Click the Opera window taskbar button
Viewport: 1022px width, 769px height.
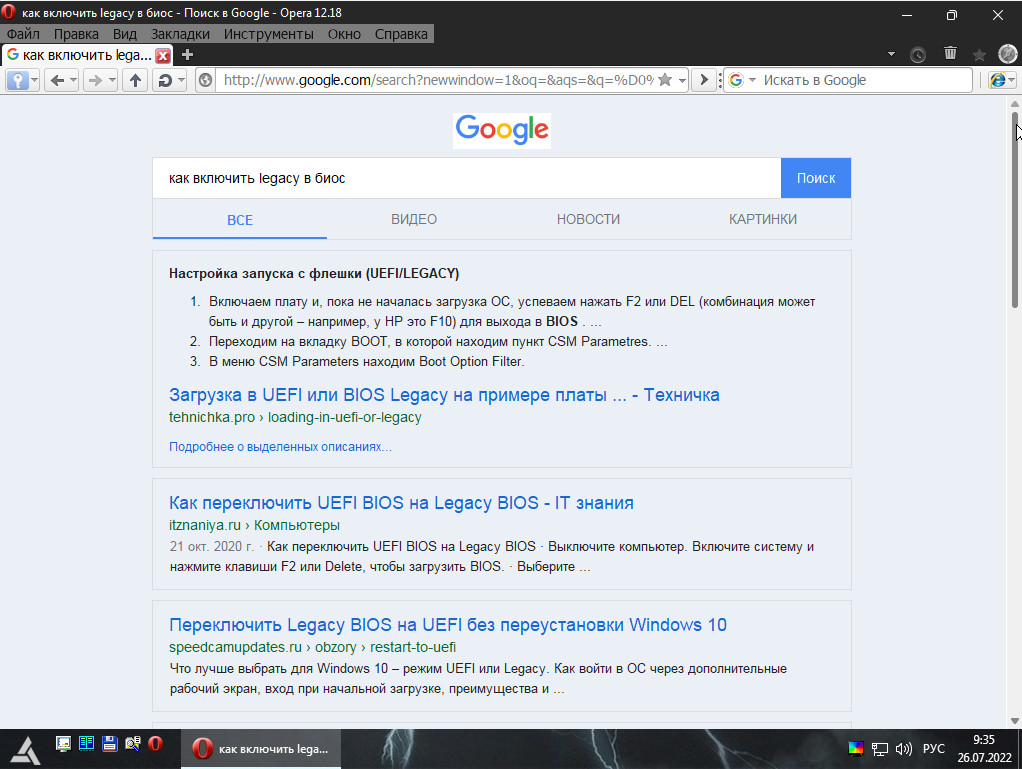261,749
